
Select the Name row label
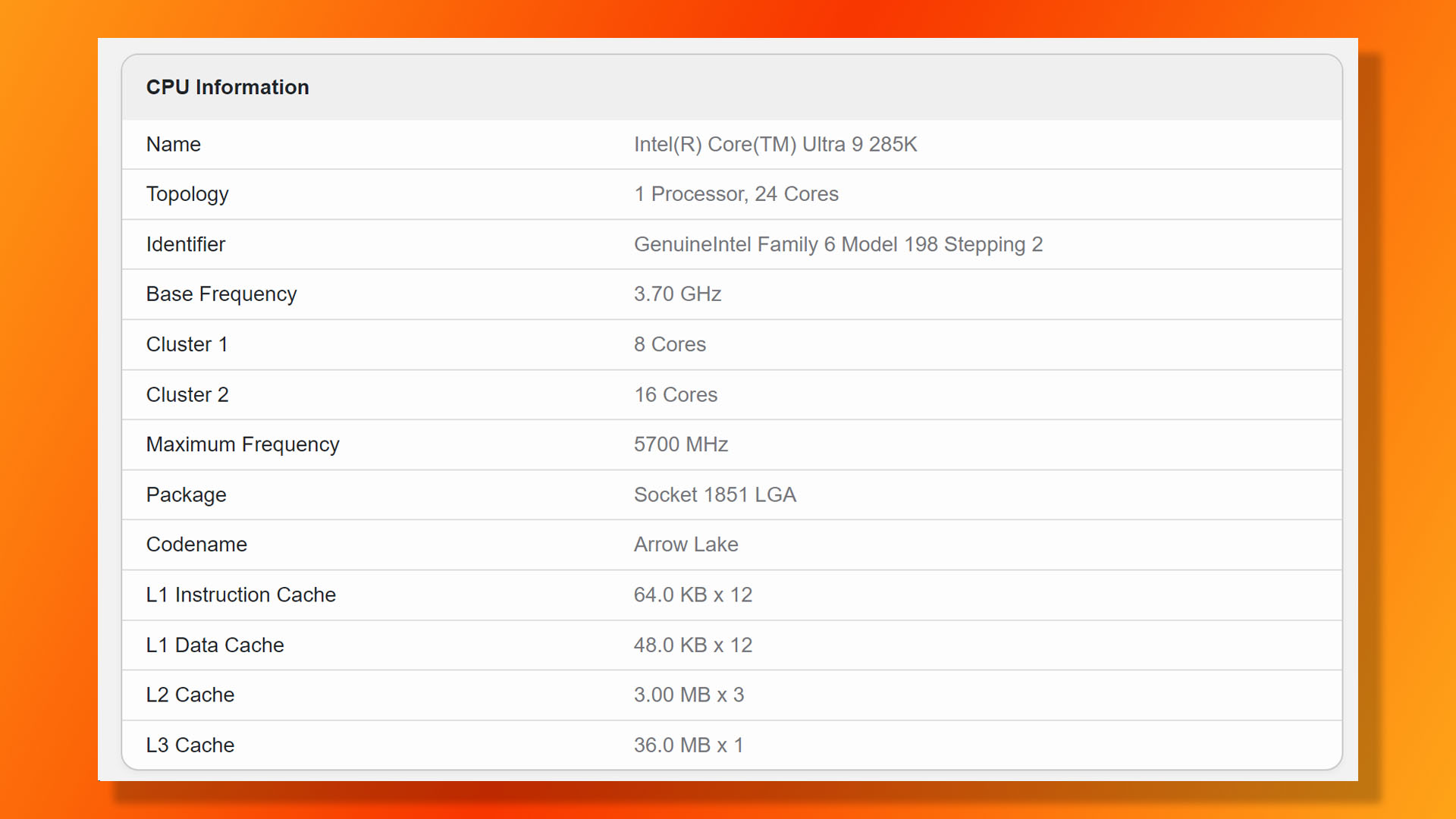tap(174, 144)
